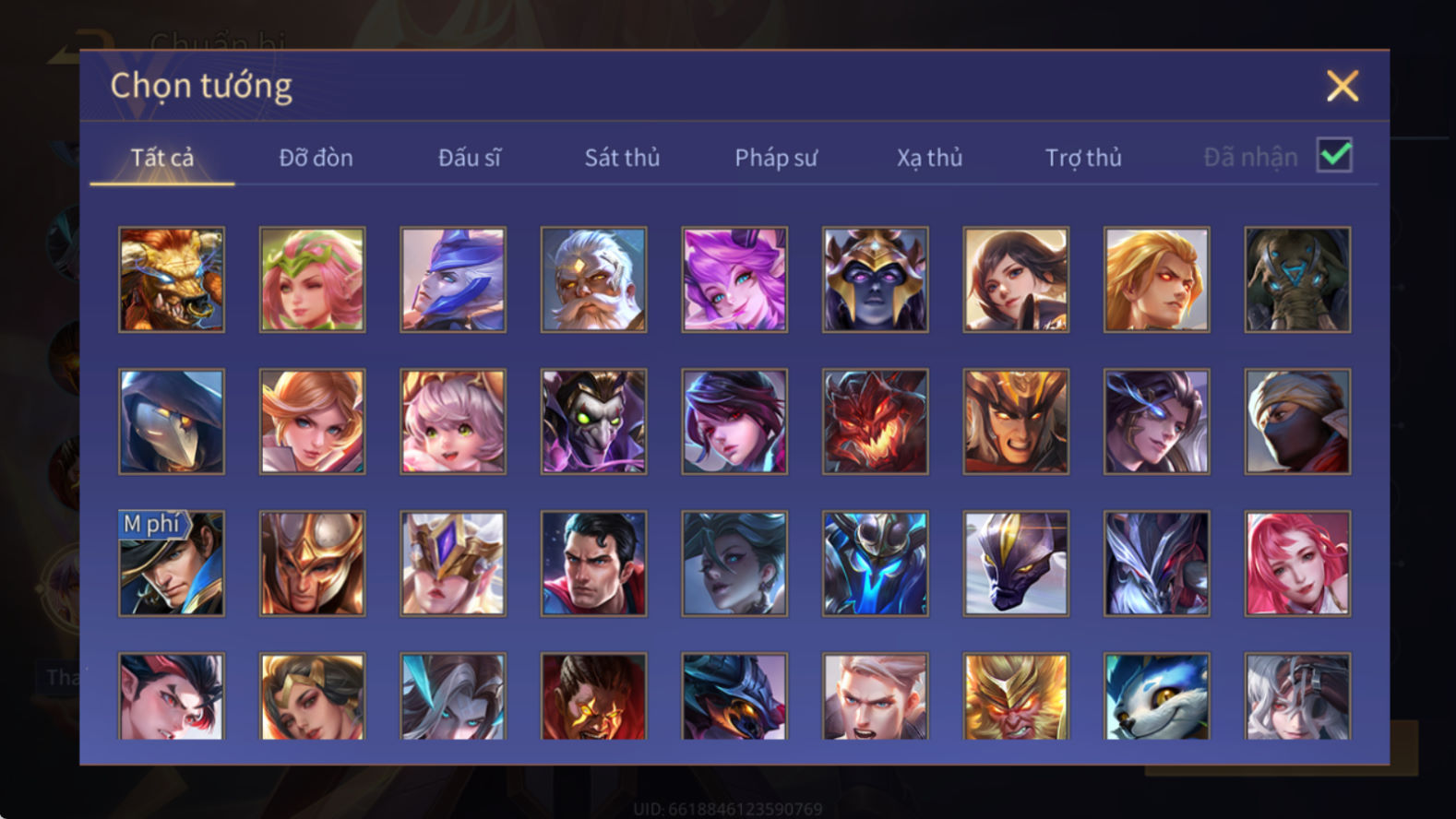
Task: Pick the hero marked 'M phí'
Action: click(172, 564)
